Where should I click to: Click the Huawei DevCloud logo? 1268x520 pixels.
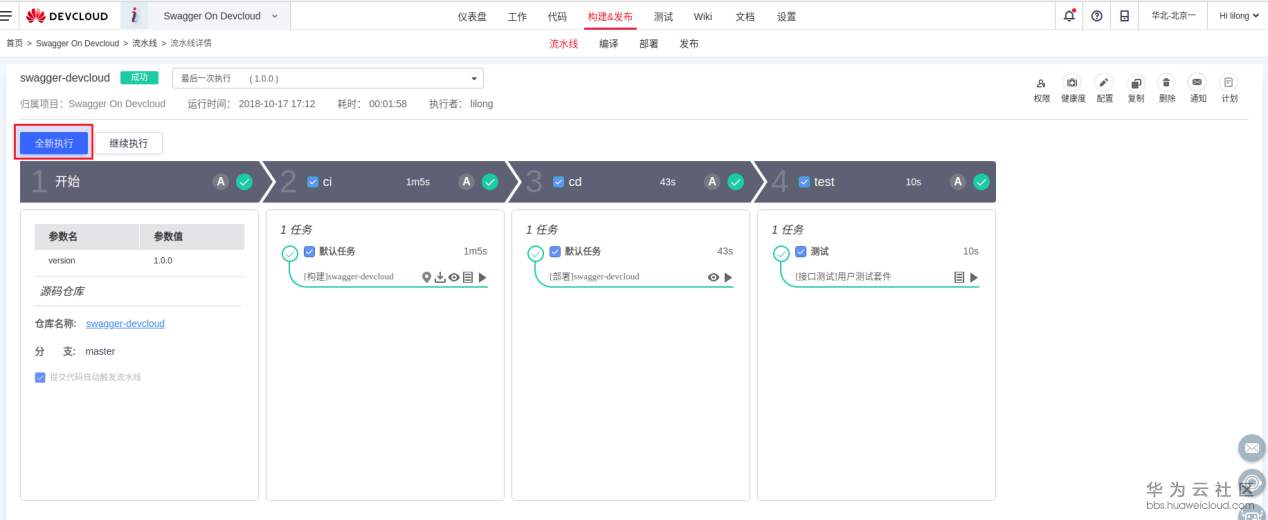pos(66,16)
